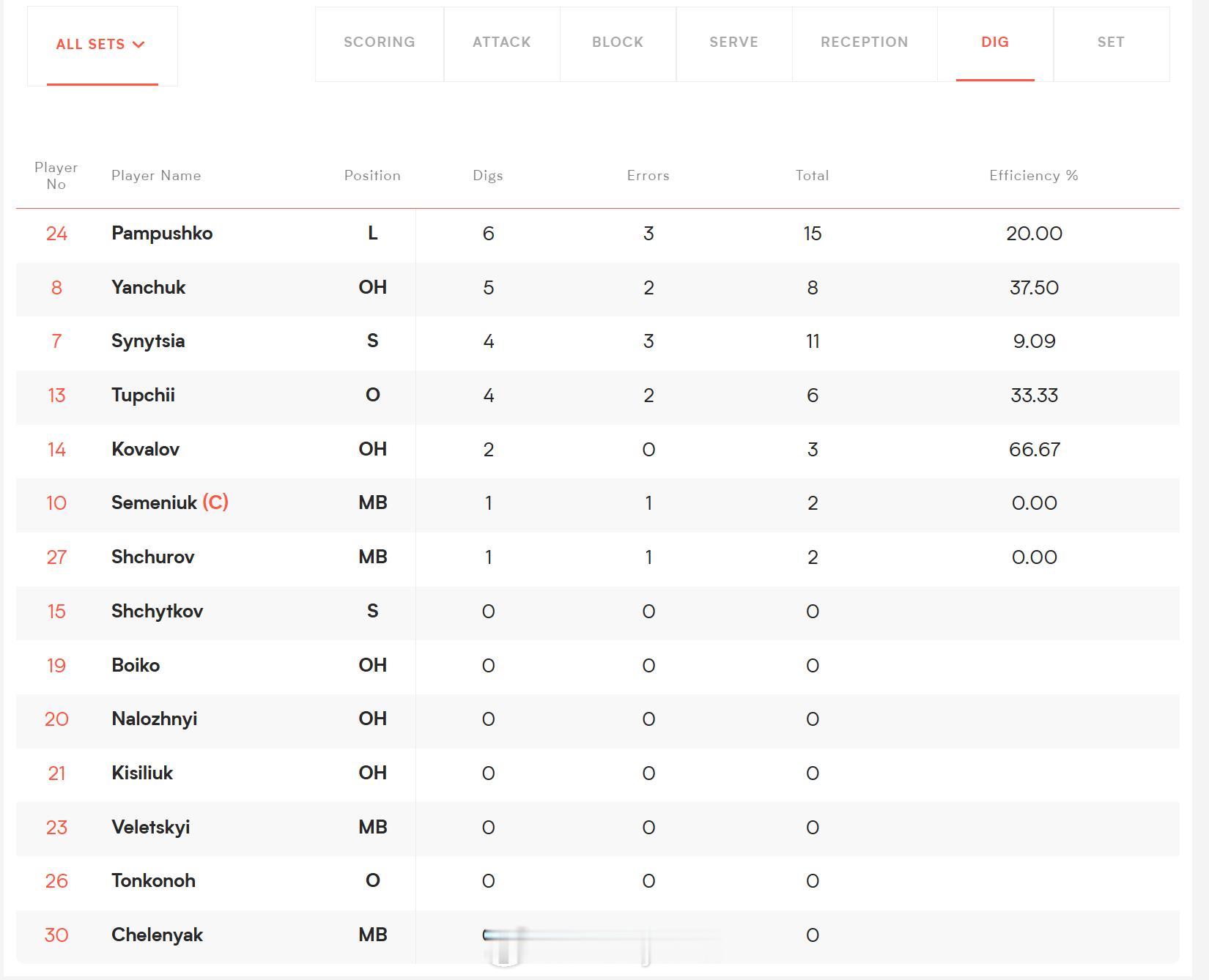
Task: Click Synytsia's total of 11
Action: [813, 341]
